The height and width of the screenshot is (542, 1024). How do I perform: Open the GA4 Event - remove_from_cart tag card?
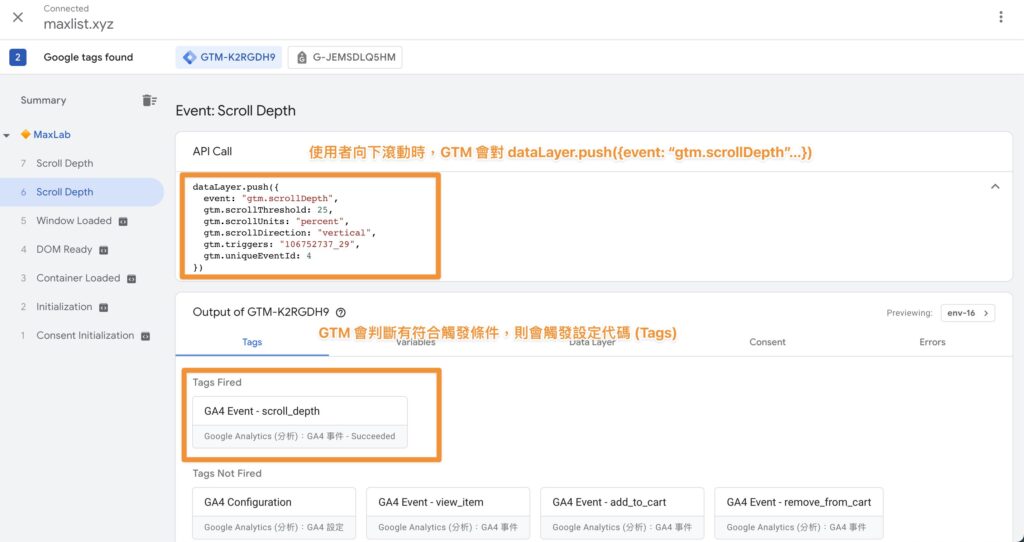tap(799, 513)
